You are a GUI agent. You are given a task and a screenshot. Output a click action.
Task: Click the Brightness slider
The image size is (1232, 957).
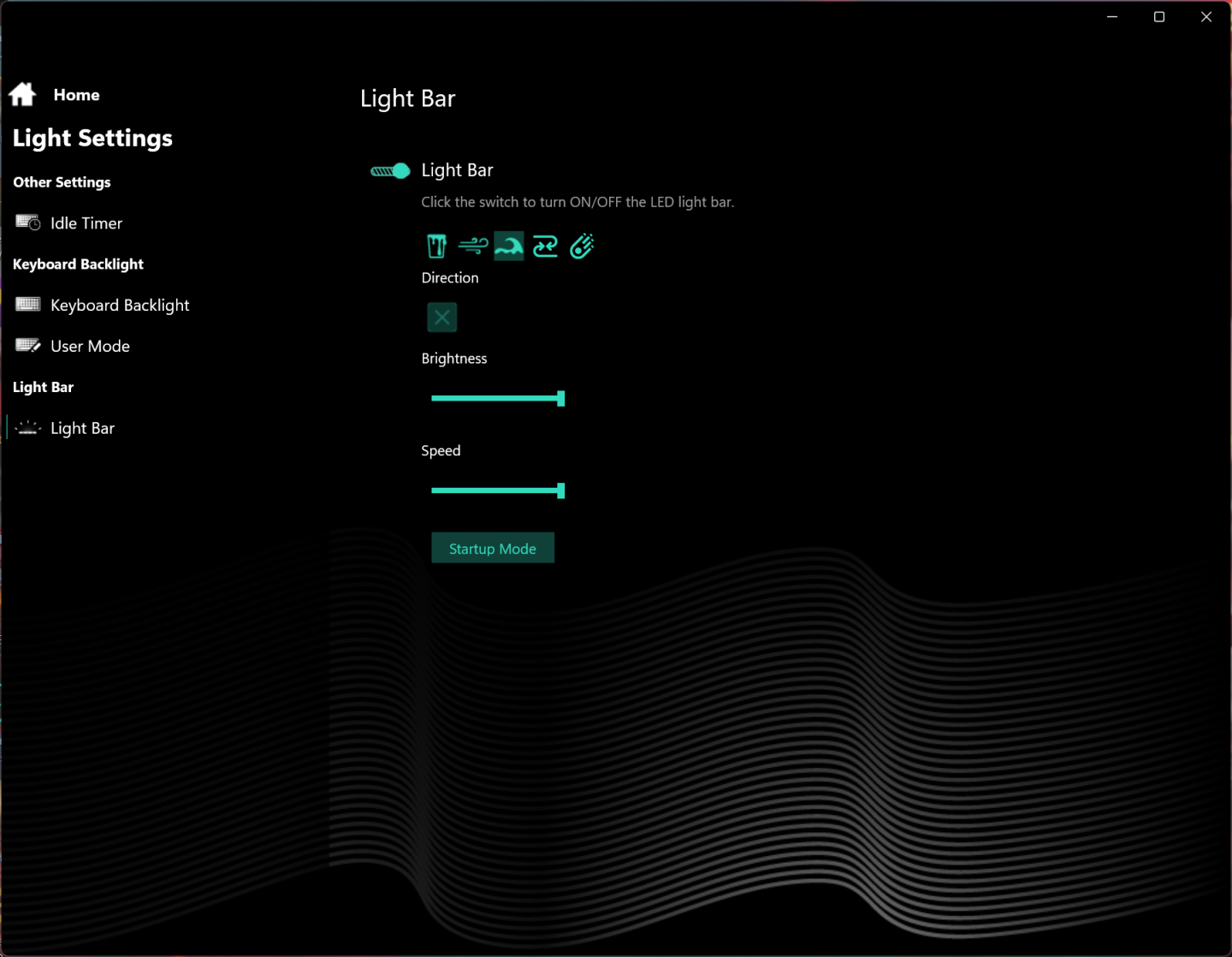pos(498,398)
